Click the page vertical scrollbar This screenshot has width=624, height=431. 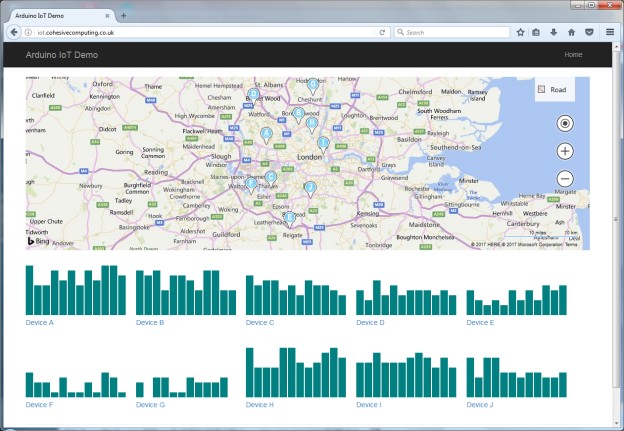[x=616, y=219]
